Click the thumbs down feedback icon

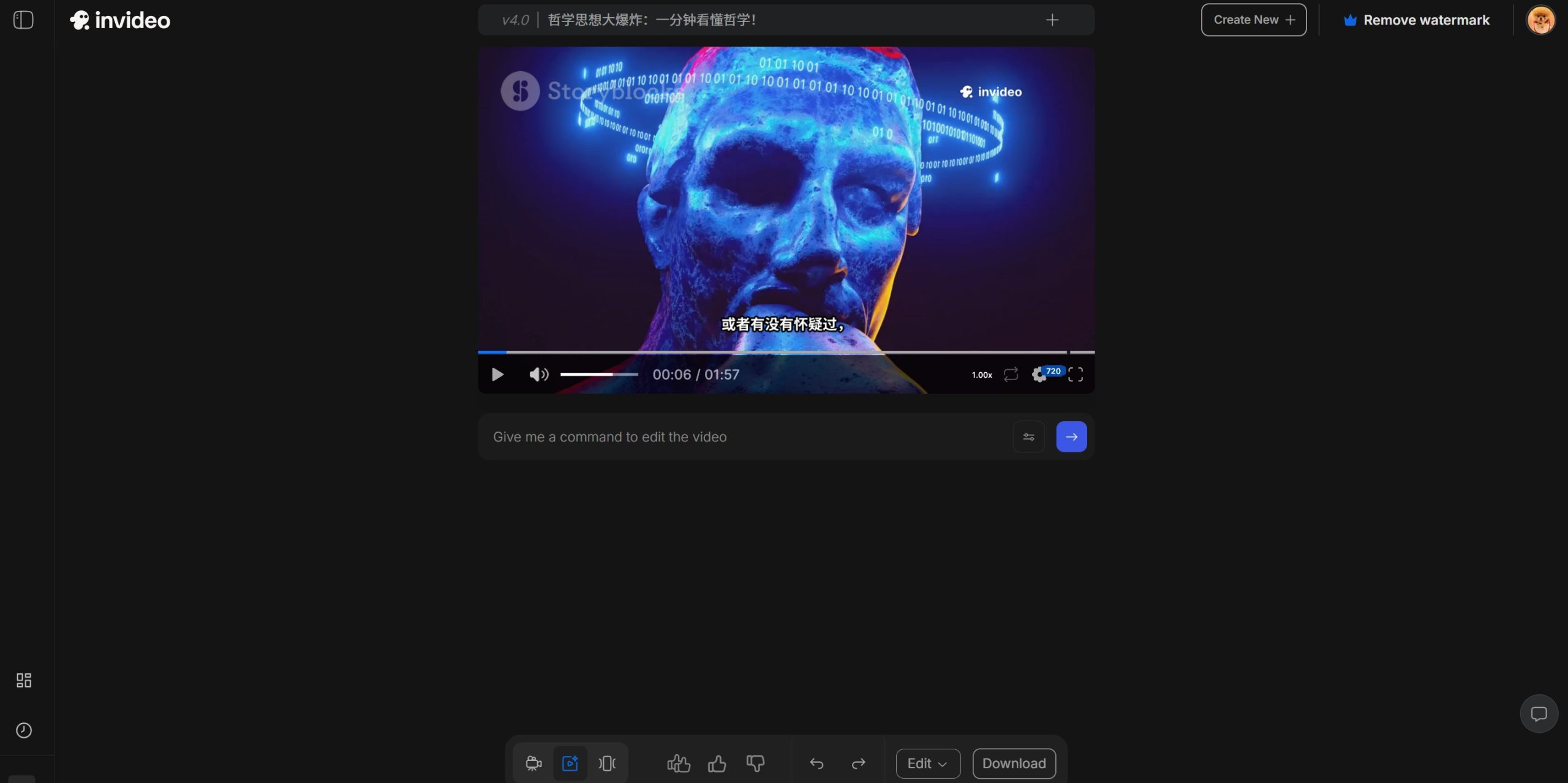755,763
